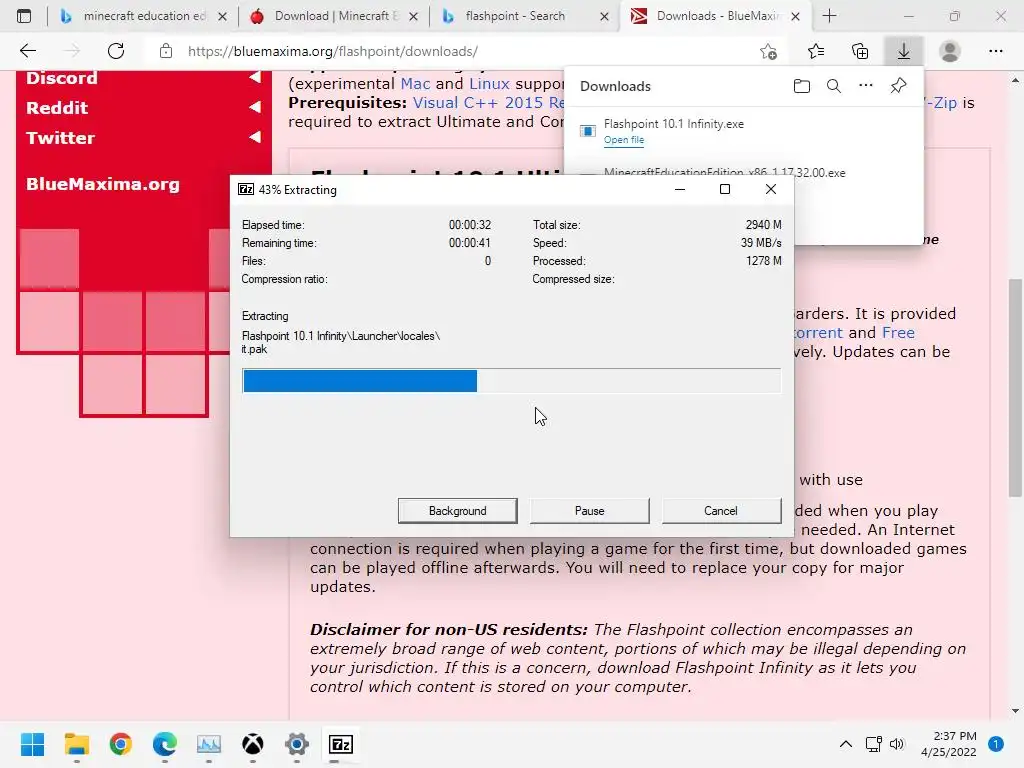The height and width of the screenshot is (768, 1024).
Task: Open Xbox app from taskbar
Action: click(x=253, y=744)
